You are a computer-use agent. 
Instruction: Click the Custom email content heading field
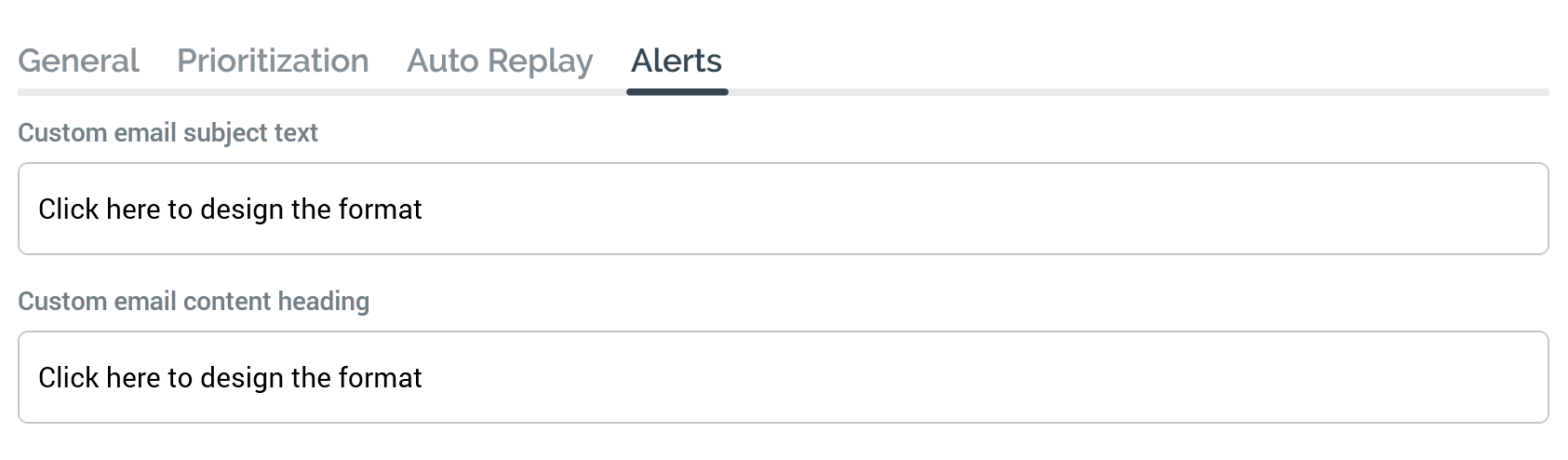coord(783,377)
